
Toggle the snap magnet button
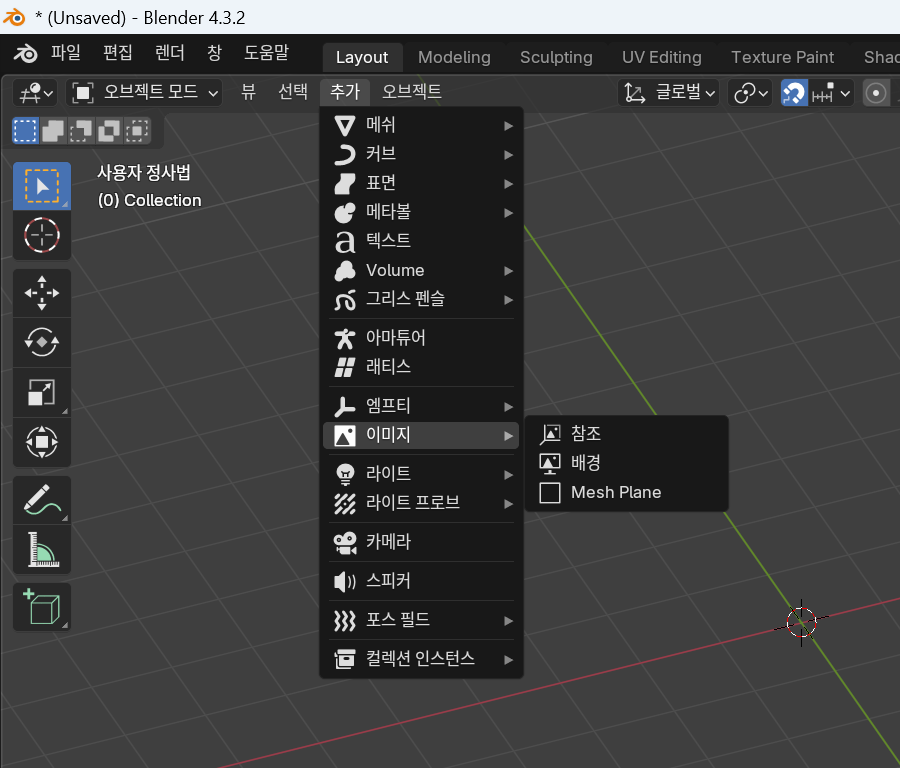pos(794,92)
